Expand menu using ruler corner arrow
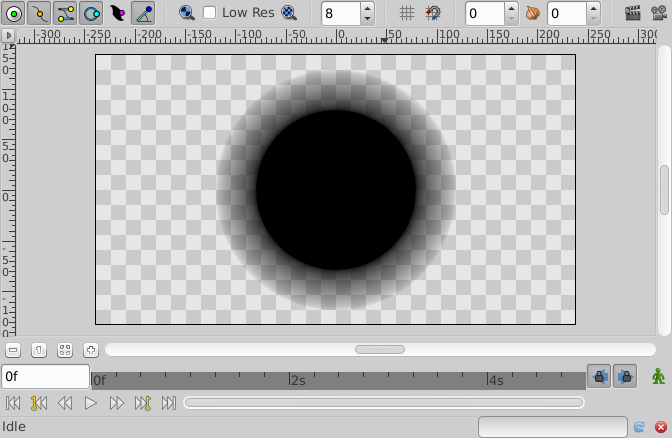This screenshot has width=672, height=438. tap(8, 35)
